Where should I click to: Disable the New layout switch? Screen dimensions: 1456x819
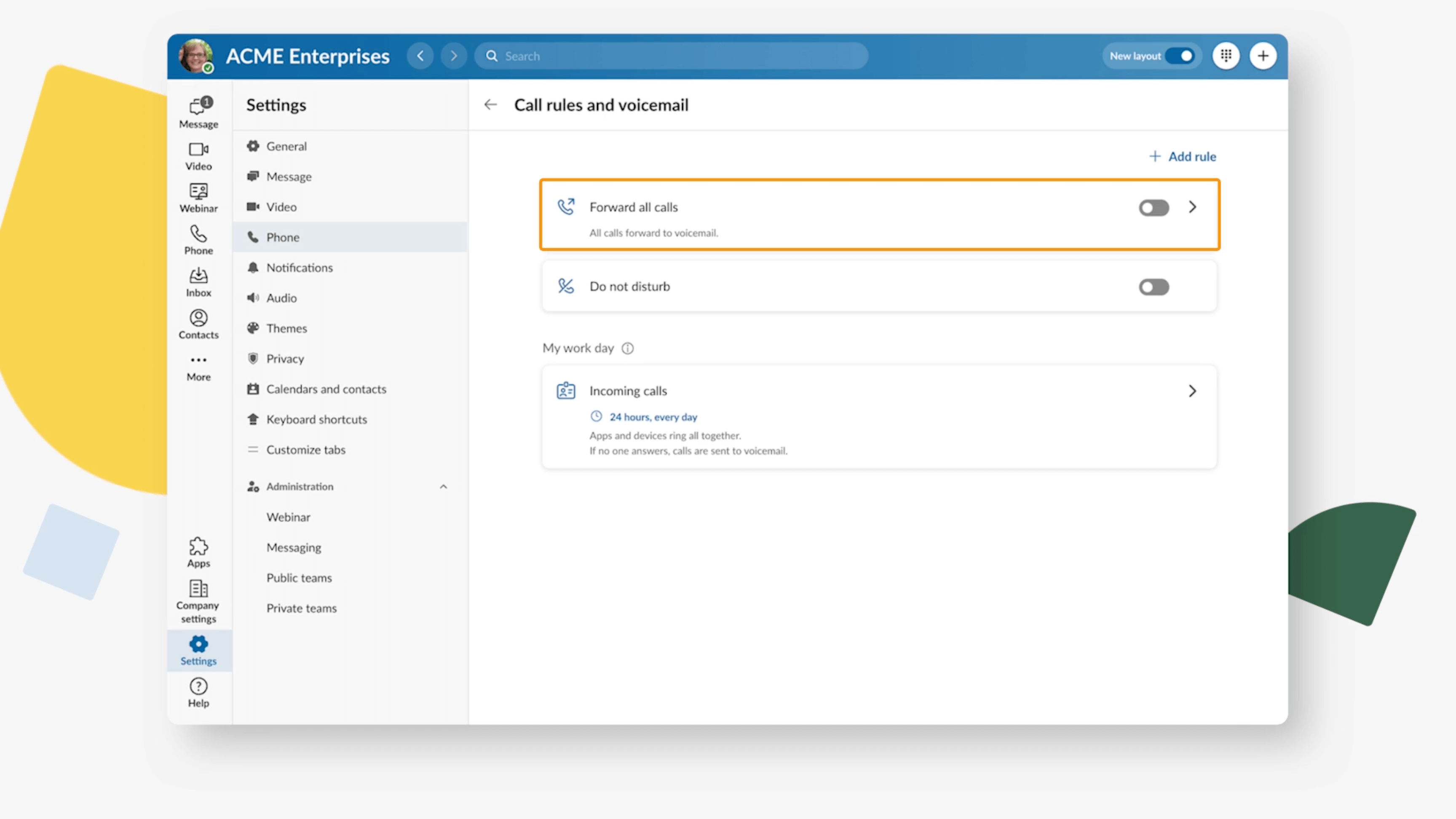pyautogui.click(x=1181, y=55)
